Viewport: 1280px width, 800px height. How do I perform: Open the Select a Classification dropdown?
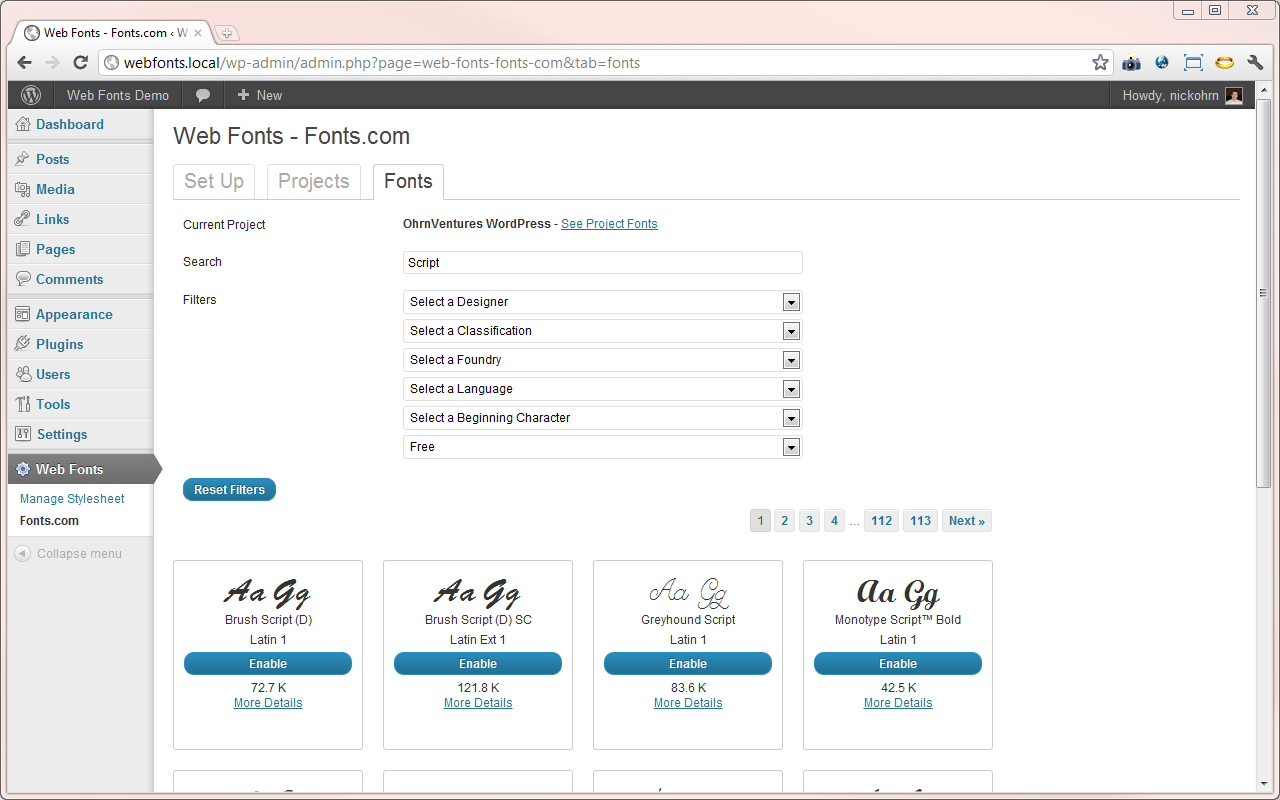click(603, 331)
